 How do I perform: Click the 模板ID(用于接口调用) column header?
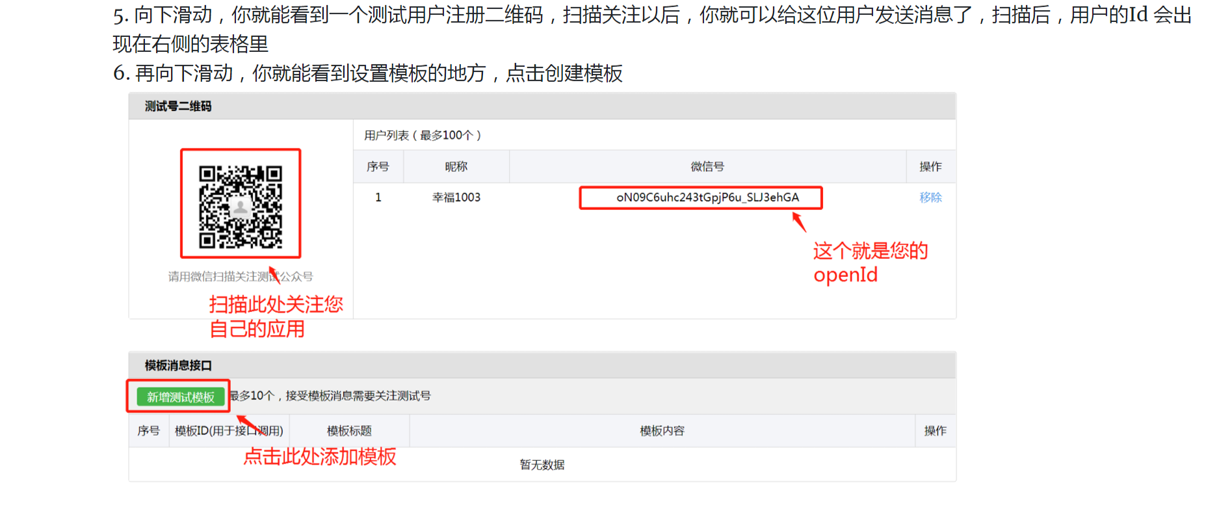coord(229,431)
